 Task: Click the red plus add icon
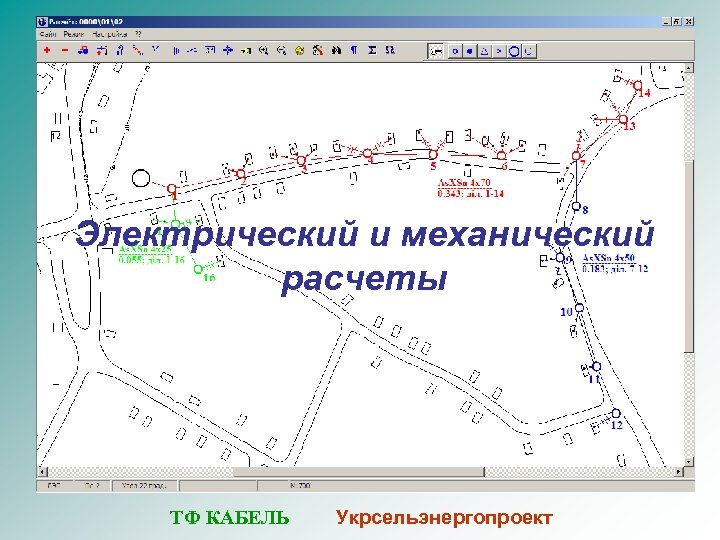tap(47, 50)
